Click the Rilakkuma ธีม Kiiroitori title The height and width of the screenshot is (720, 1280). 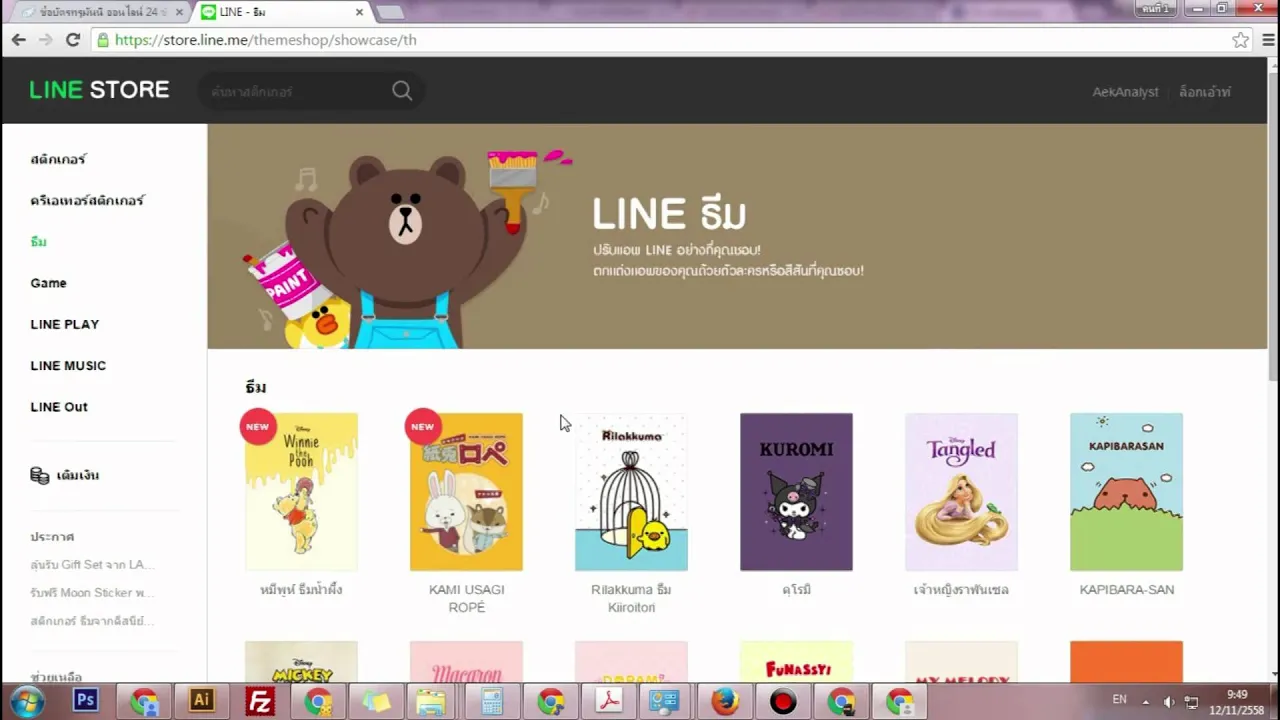point(631,598)
